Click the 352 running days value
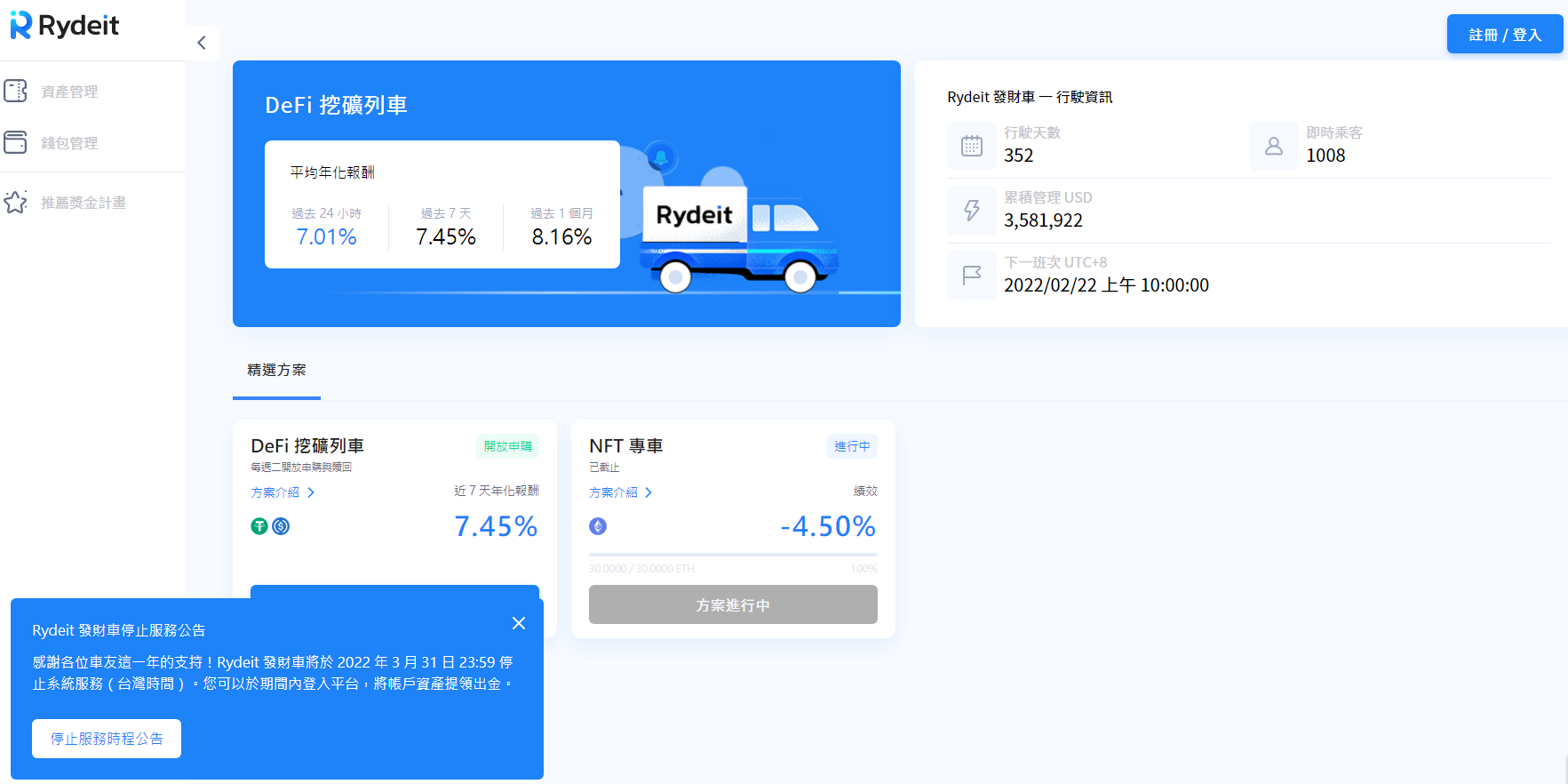1568x784 pixels. pos(1018,156)
